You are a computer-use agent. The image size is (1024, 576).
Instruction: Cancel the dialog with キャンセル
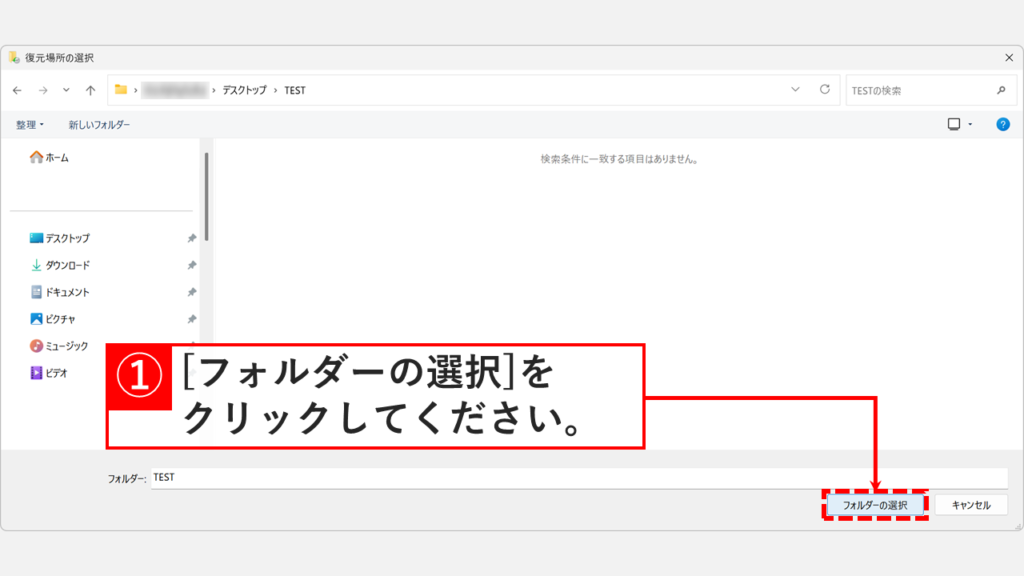pos(971,505)
